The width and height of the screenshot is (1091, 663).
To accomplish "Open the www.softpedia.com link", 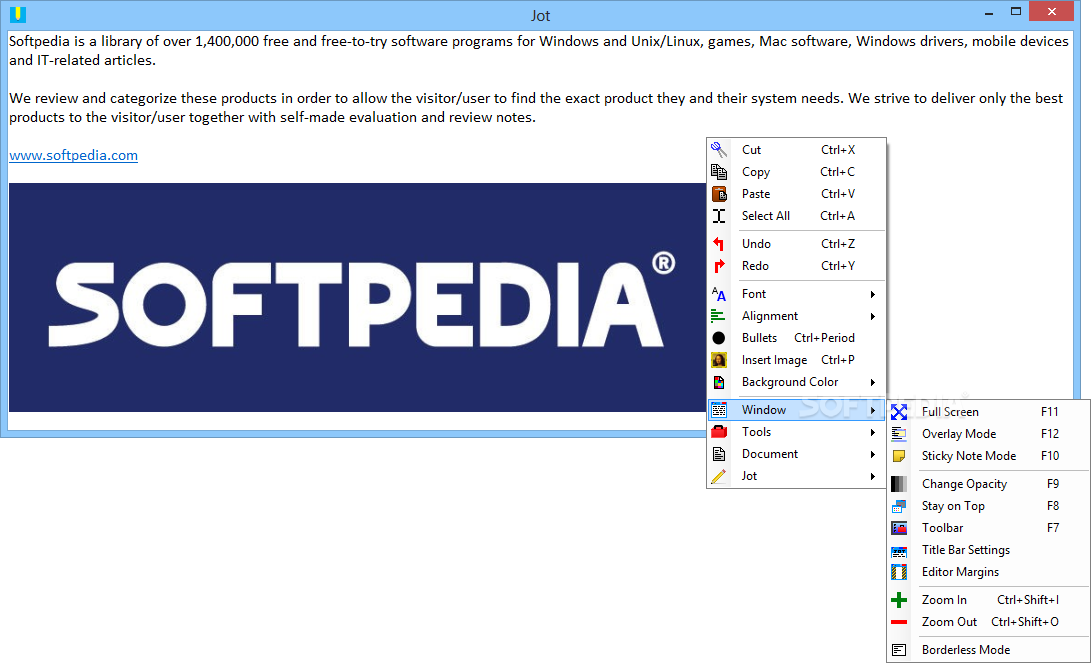I will [x=73, y=155].
